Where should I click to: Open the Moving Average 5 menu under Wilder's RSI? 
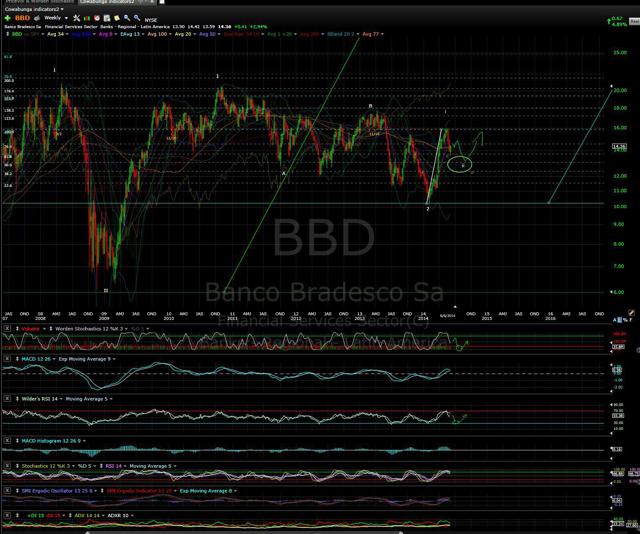89,399
